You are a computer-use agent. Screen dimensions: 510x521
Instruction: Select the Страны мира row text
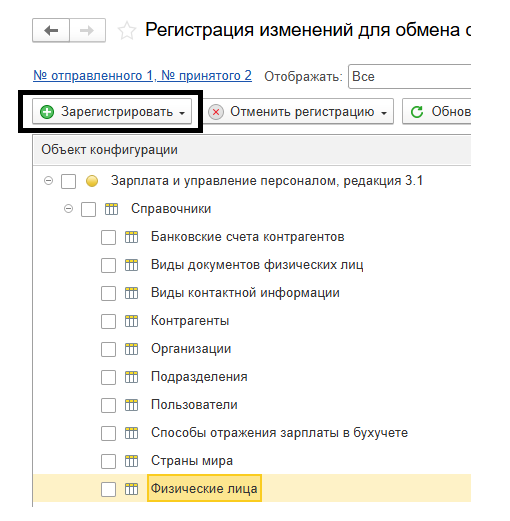[192, 461]
